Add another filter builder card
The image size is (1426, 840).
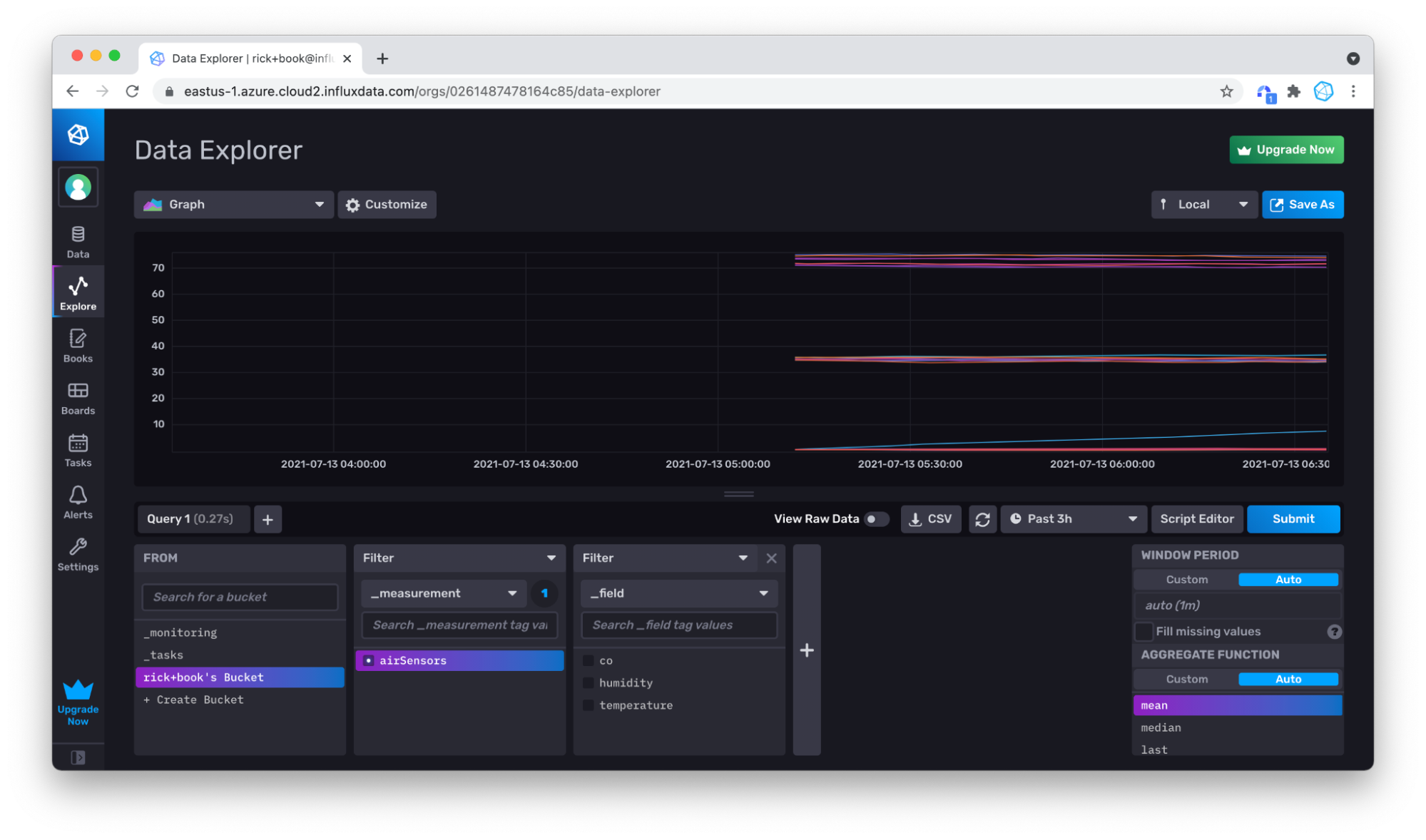[806, 650]
